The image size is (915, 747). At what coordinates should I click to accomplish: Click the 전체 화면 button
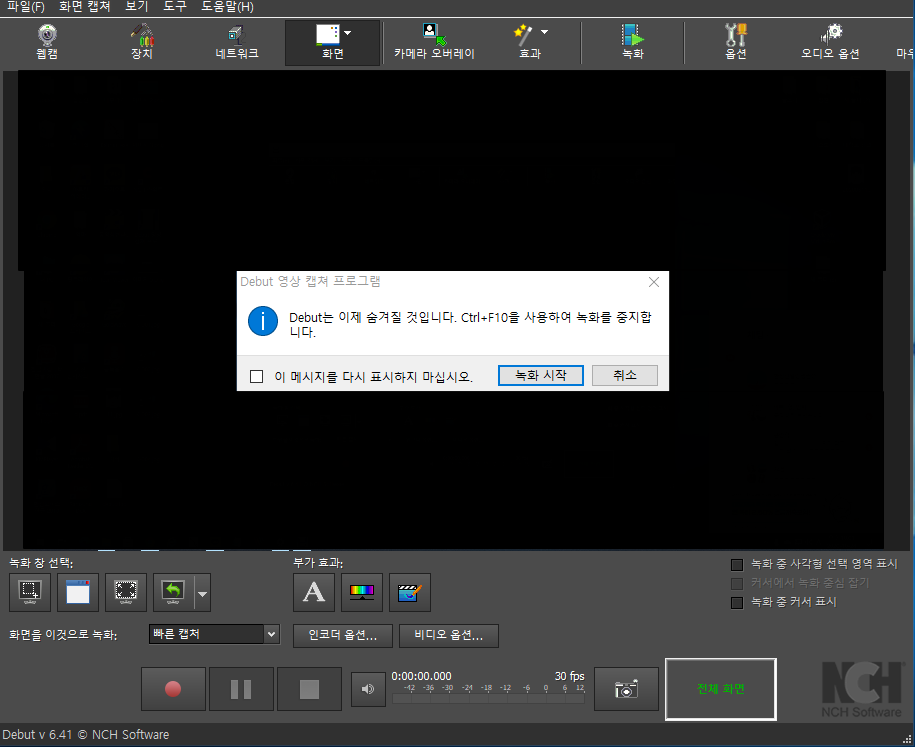pyautogui.click(x=721, y=689)
